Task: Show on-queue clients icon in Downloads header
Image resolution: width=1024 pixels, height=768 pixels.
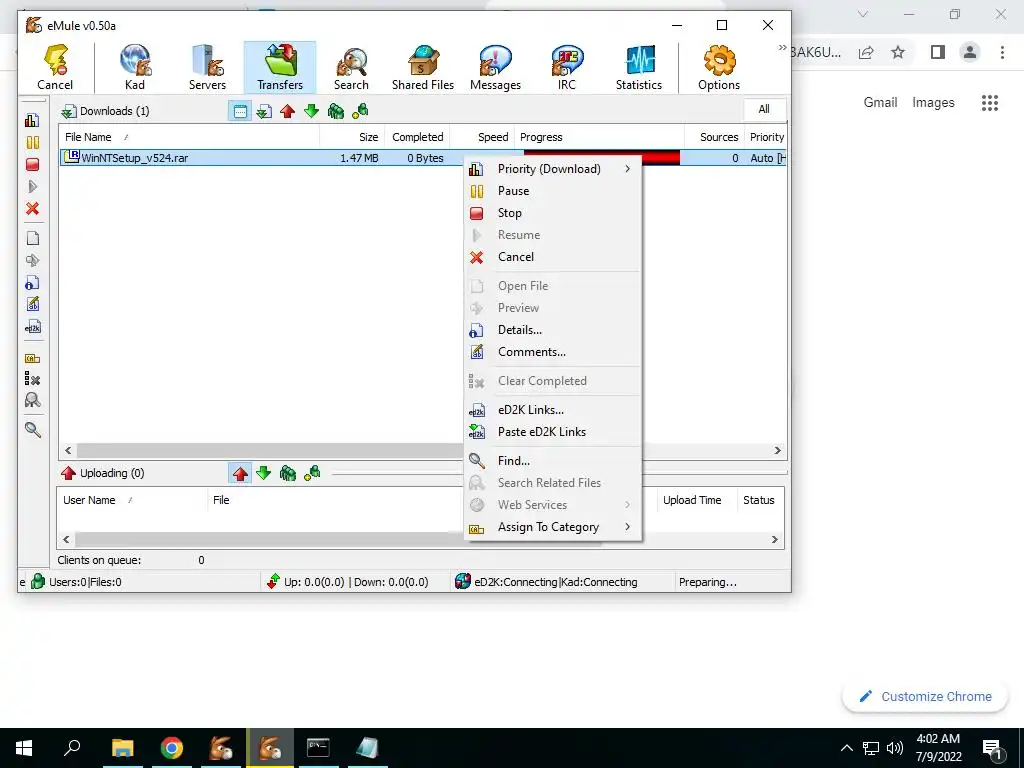Action: pyautogui.click(x=336, y=111)
